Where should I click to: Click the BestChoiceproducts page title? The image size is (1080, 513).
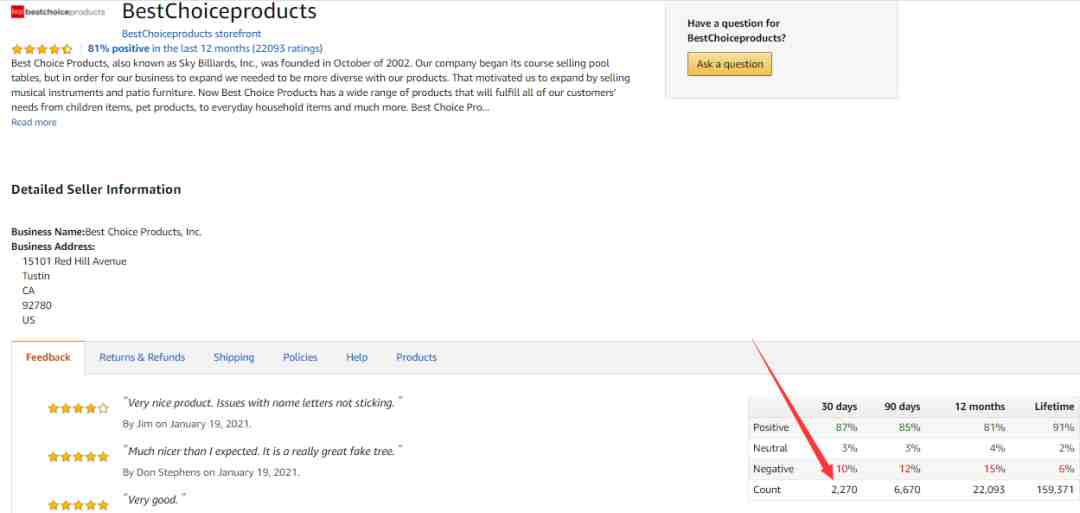[219, 12]
